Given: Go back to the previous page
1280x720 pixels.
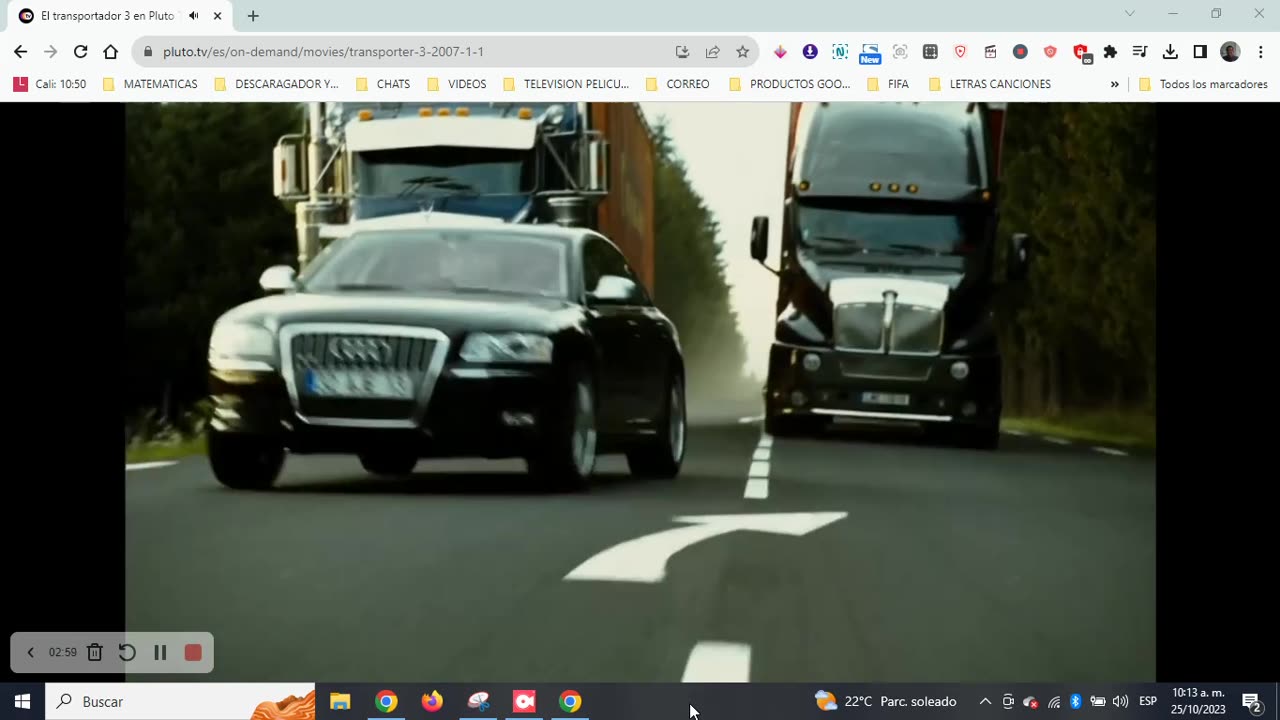Looking at the screenshot, I should (20, 52).
